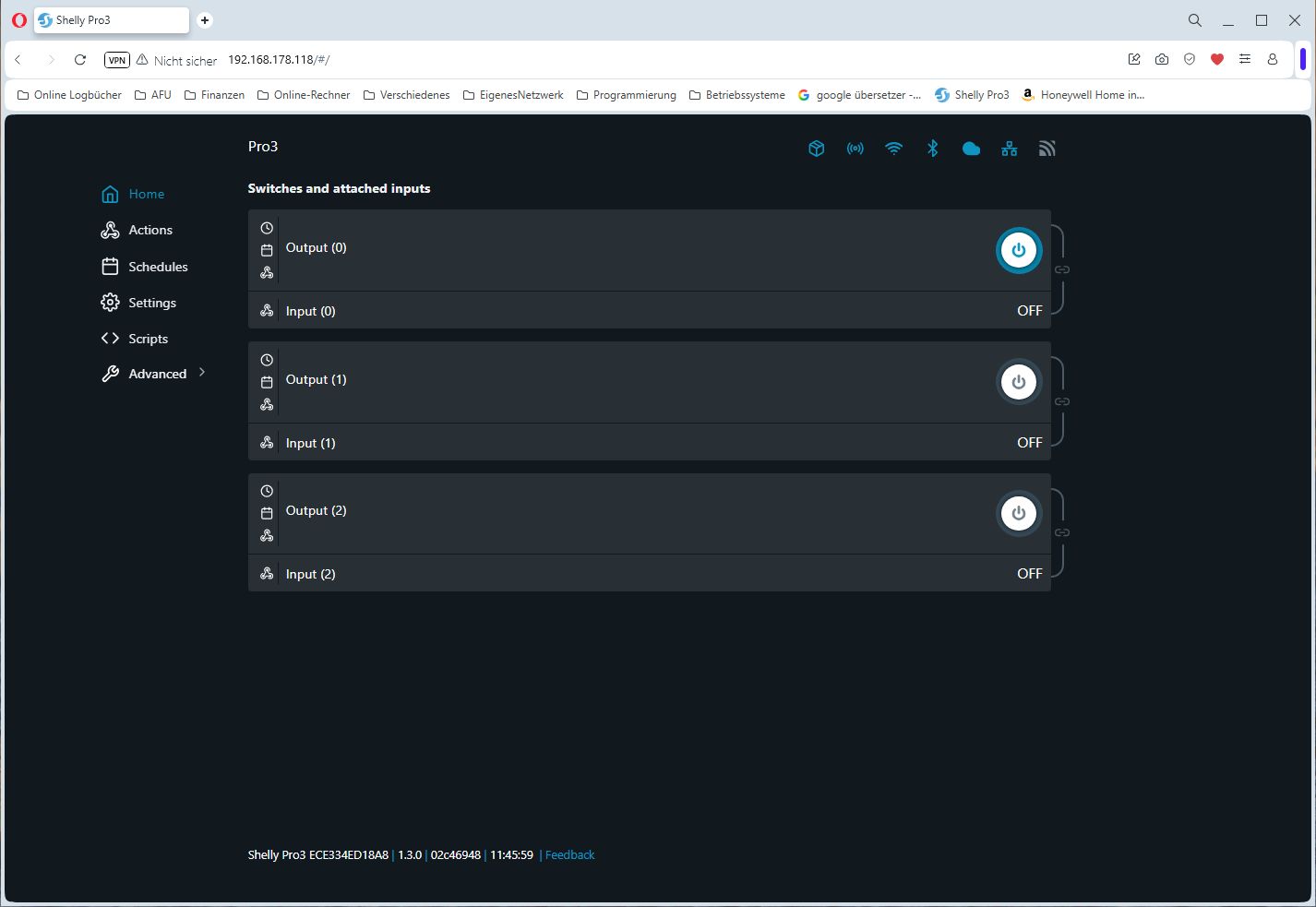Toggle the Output (1) power button
The height and width of the screenshot is (907, 1316).
pyautogui.click(x=1018, y=382)
